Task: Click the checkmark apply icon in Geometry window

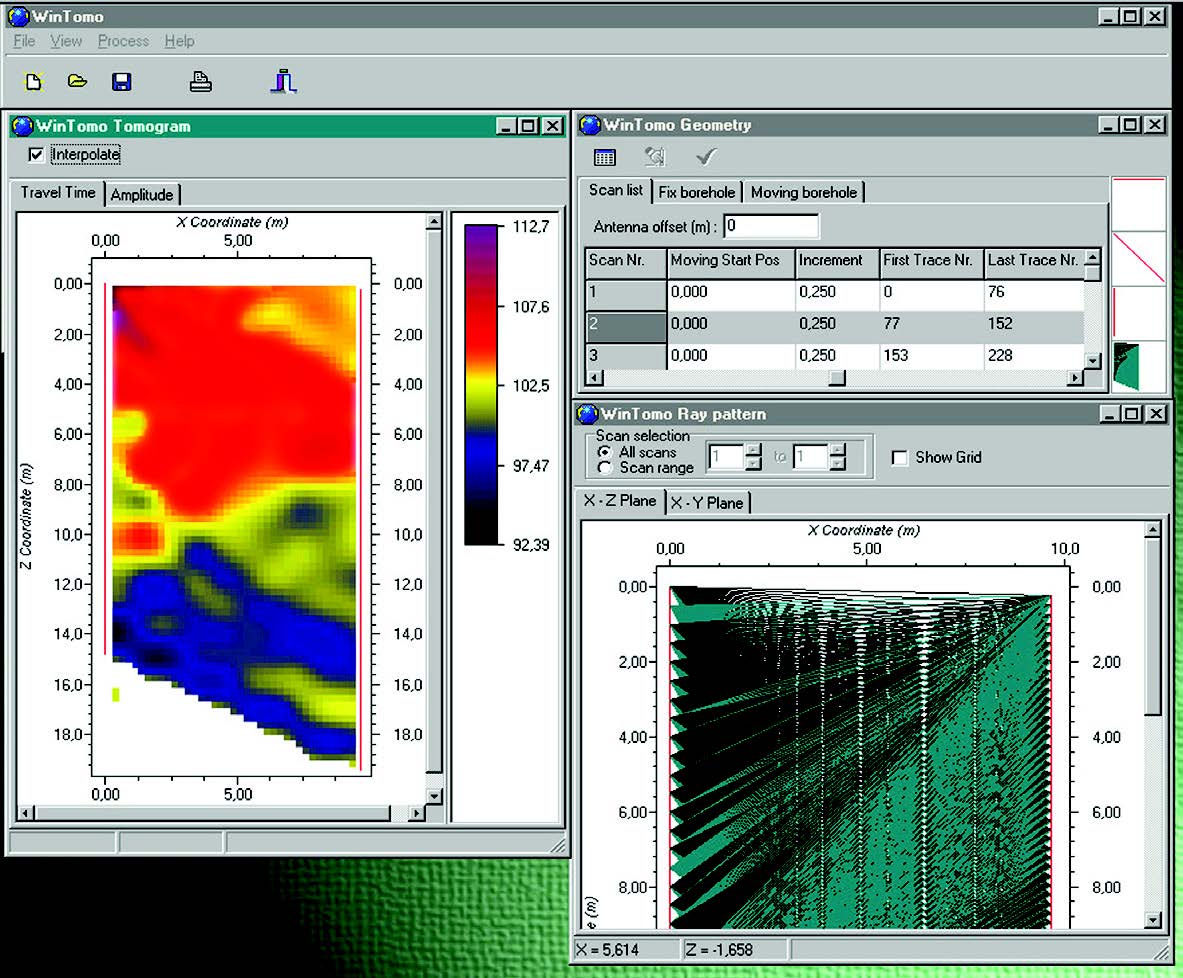Action: click(x=706, y=157)
